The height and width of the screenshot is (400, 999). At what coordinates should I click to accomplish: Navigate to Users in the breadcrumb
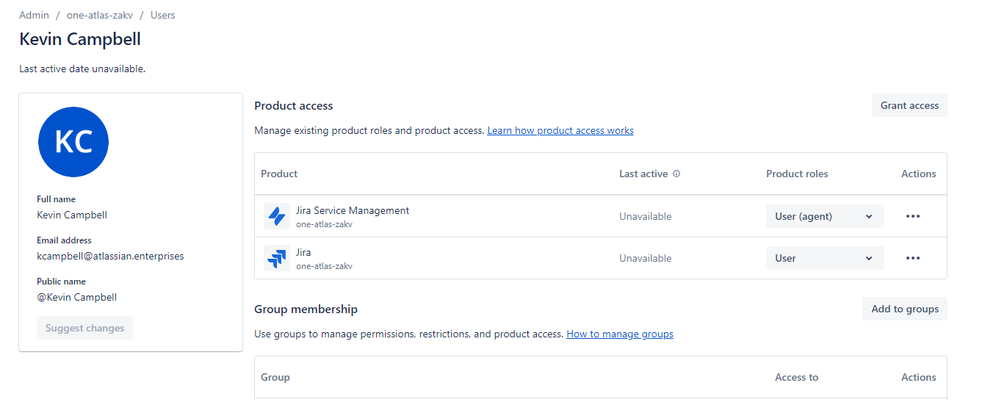(x=163, y=16)
